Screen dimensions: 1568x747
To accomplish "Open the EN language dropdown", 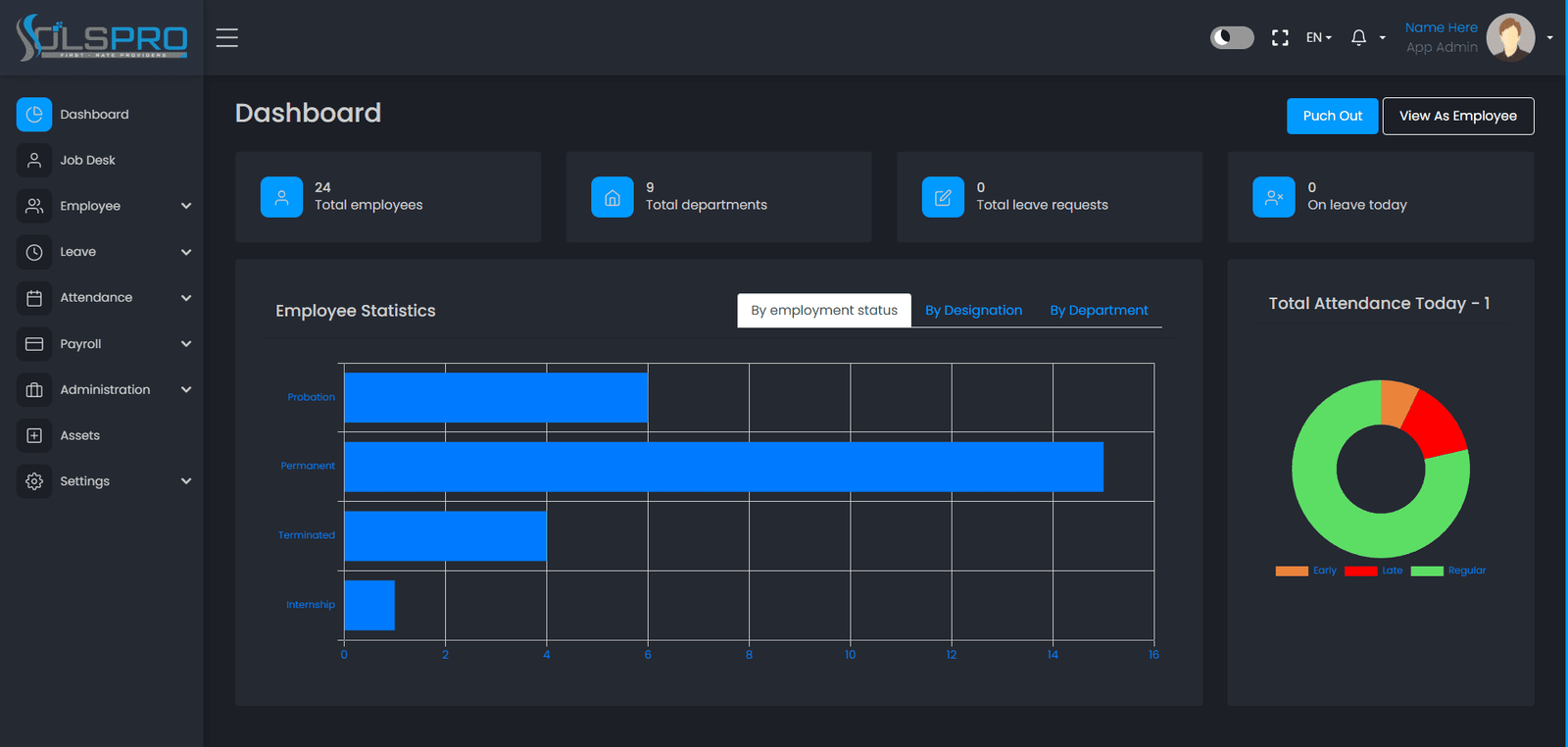I will (1318, 37).
